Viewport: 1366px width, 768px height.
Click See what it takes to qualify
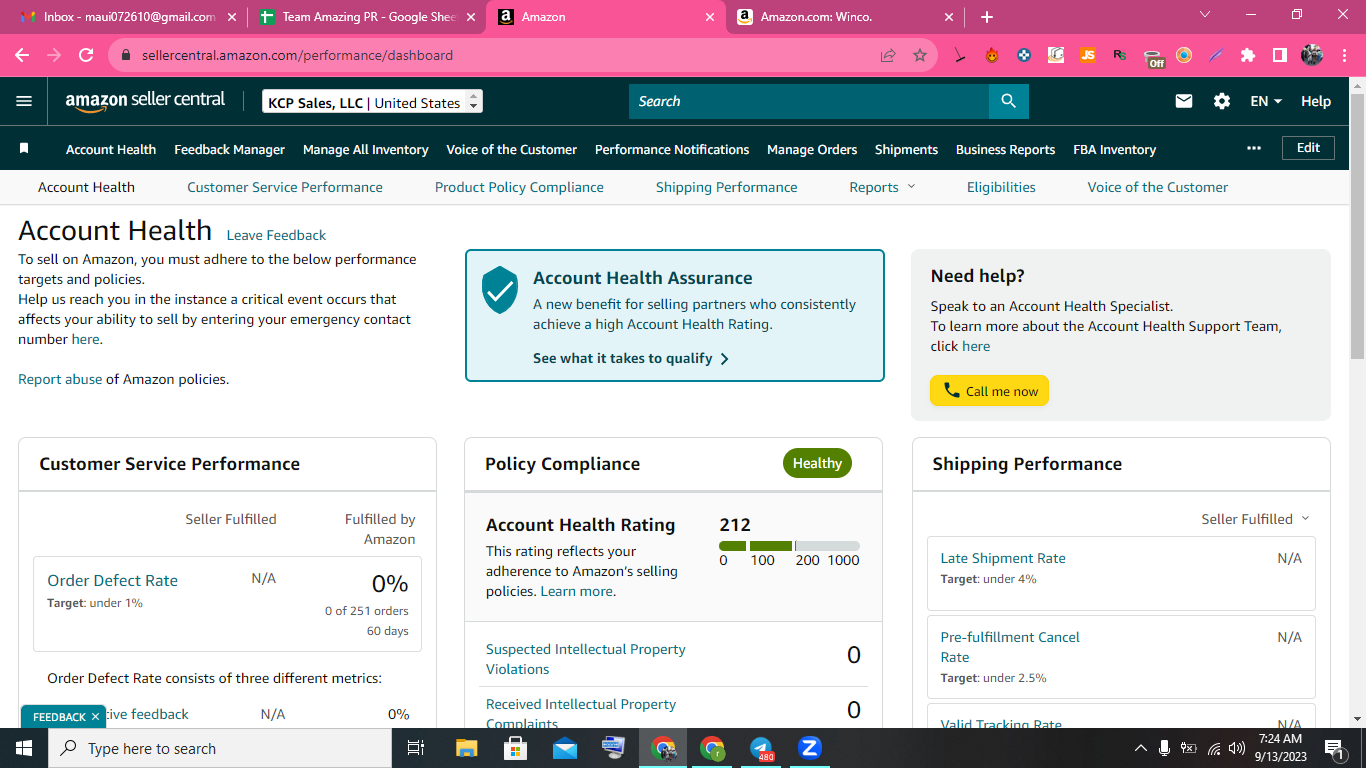coord(631,358)
